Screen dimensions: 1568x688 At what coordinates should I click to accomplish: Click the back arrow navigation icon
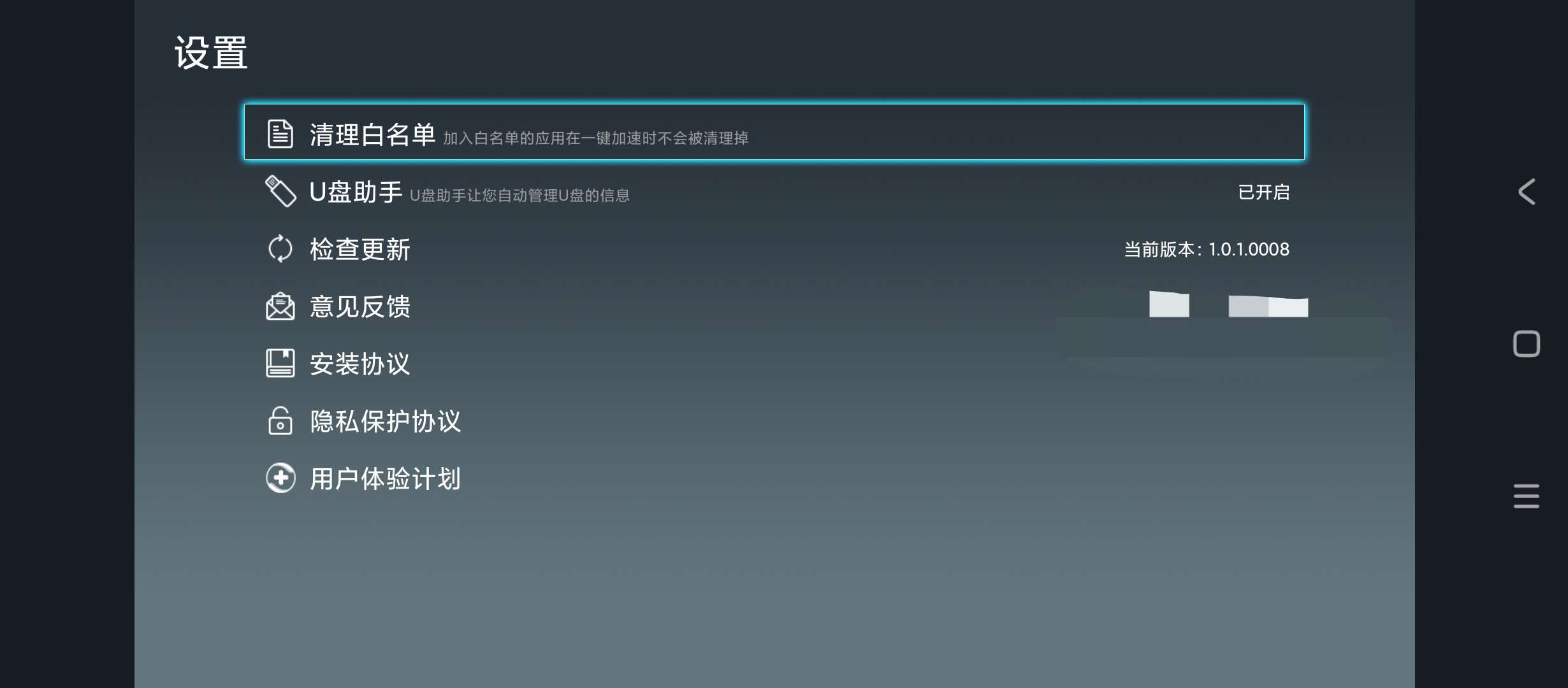(x=1528, y=190)
